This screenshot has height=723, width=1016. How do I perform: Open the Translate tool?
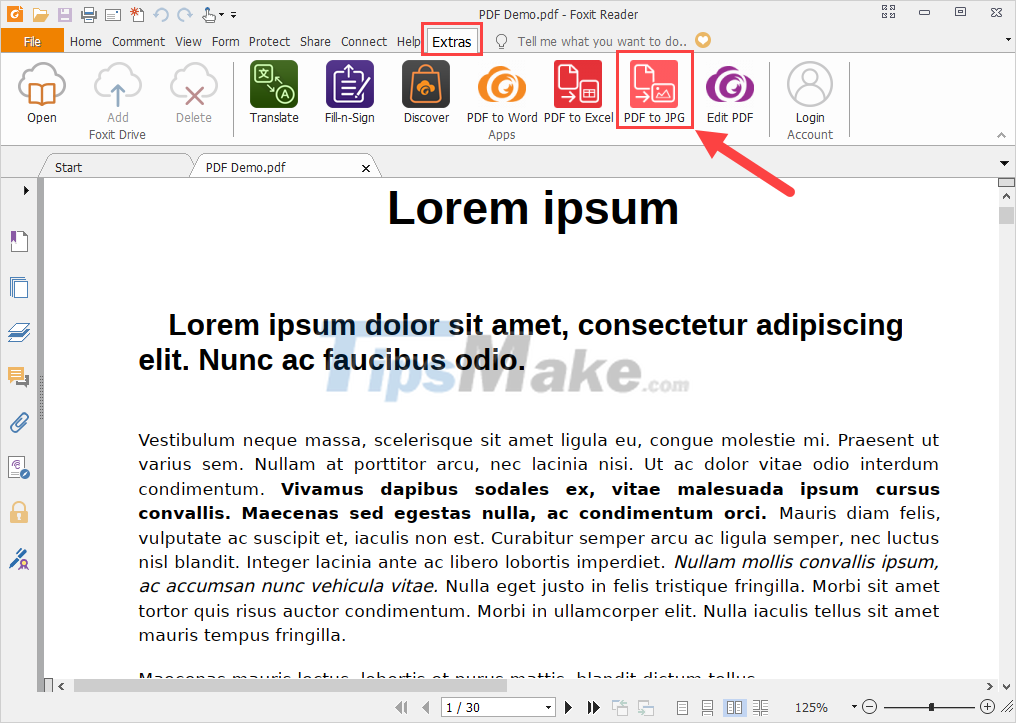273,90
